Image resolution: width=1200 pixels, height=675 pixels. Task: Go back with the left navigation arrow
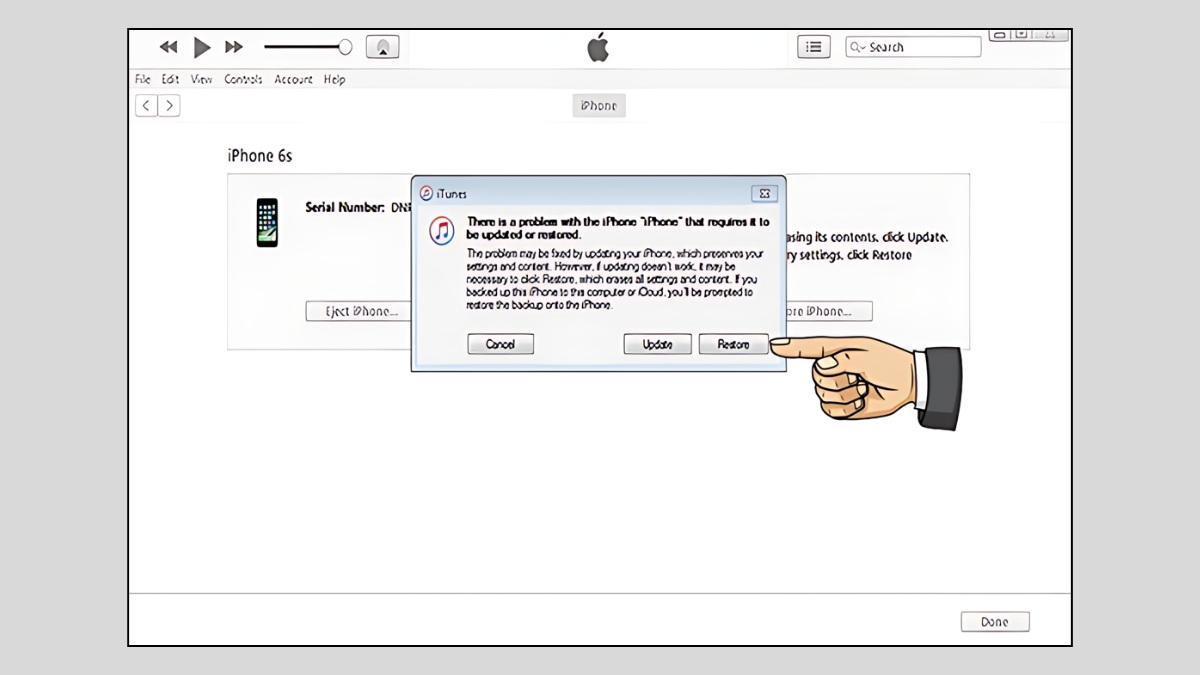(147, 105)
